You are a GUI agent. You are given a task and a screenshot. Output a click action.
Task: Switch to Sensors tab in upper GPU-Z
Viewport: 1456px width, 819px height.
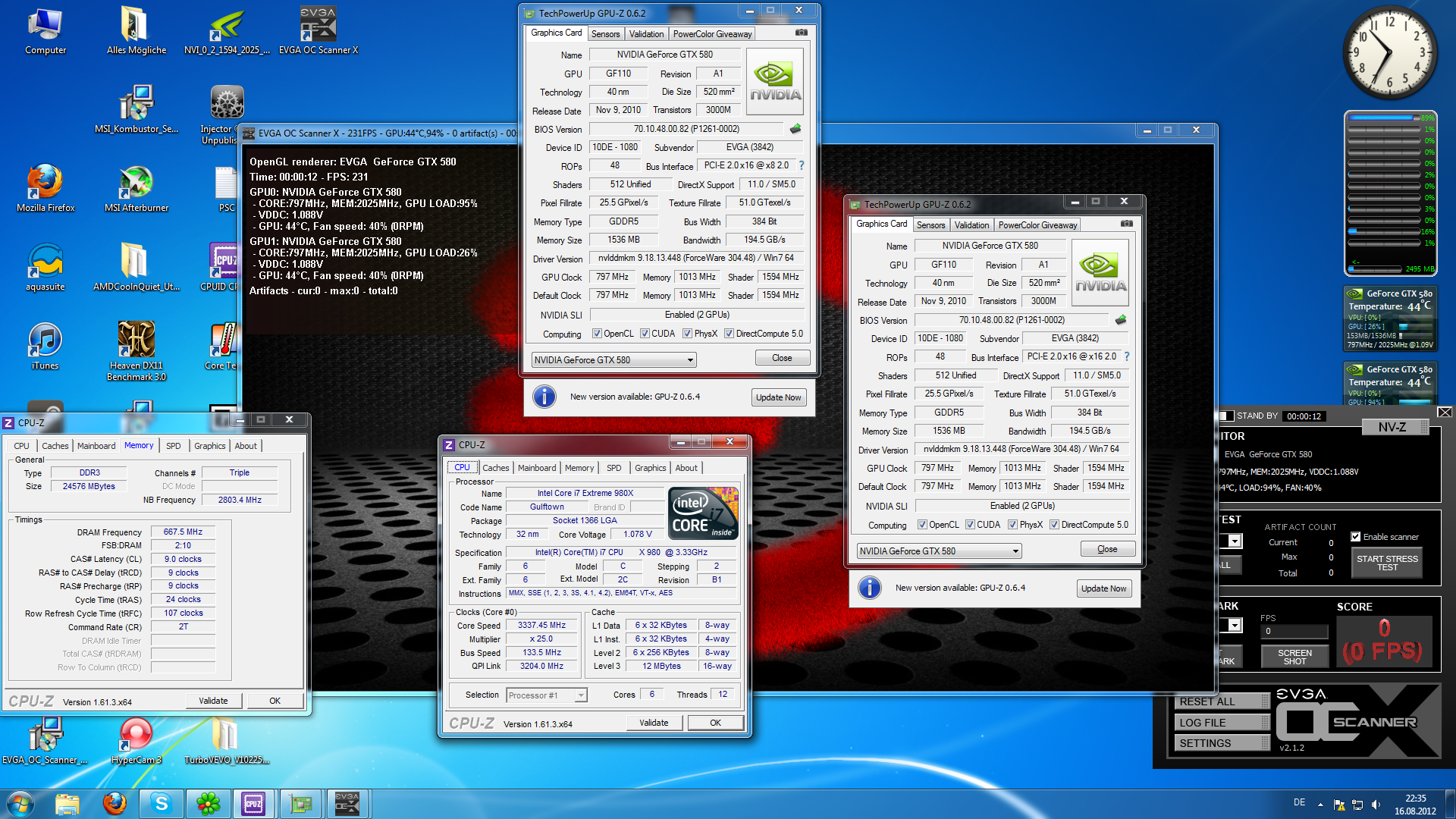coord(605,34)
